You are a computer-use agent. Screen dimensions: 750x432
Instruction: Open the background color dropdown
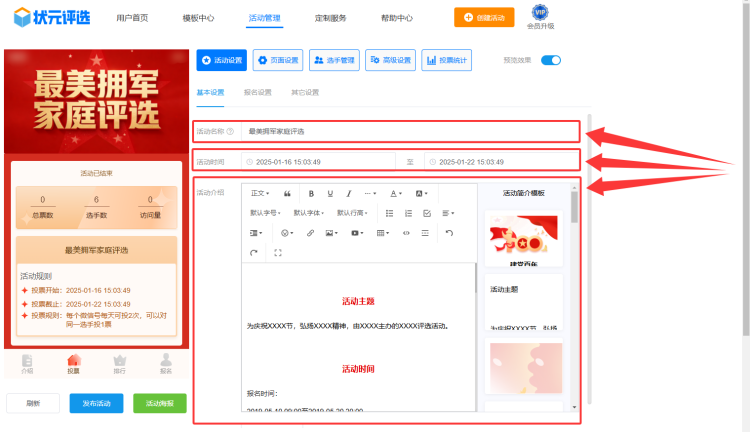coord(421,193)
